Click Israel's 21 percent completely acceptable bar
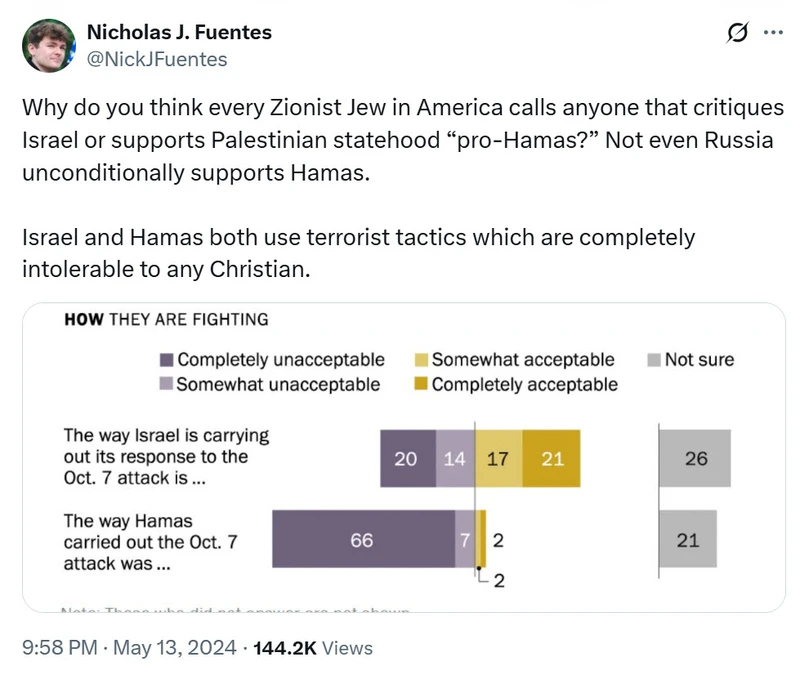 [552, 459]
